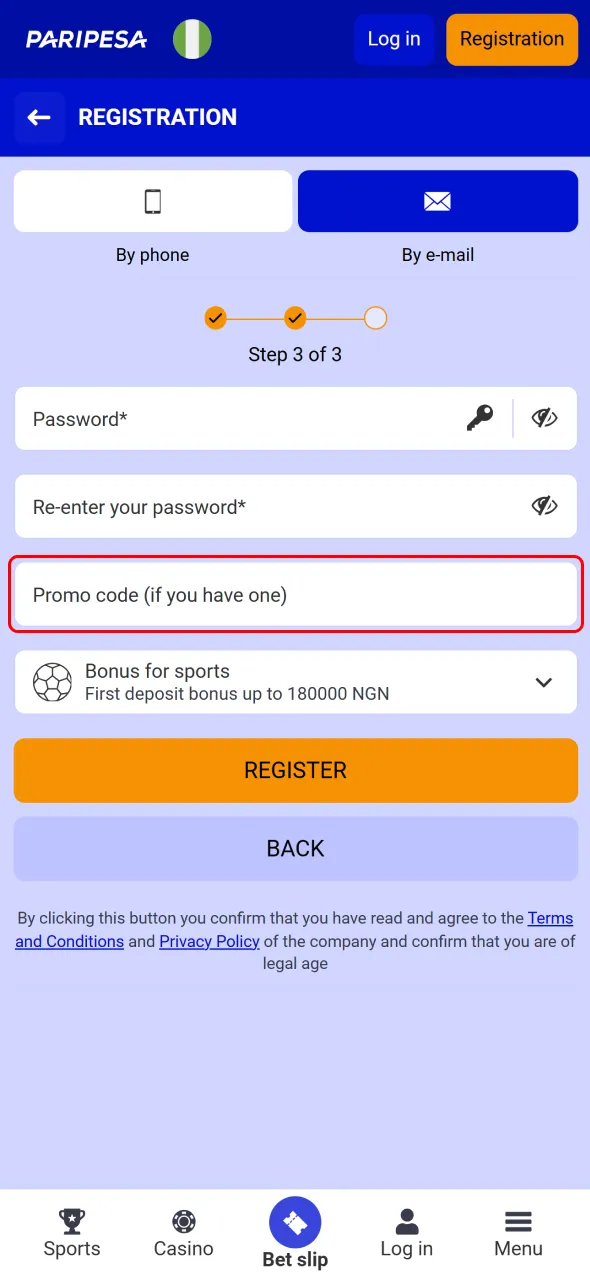Screen dimensions: 590x1280
Task: Reveal the re-entered password with its eye toggle
Action: 545,506
